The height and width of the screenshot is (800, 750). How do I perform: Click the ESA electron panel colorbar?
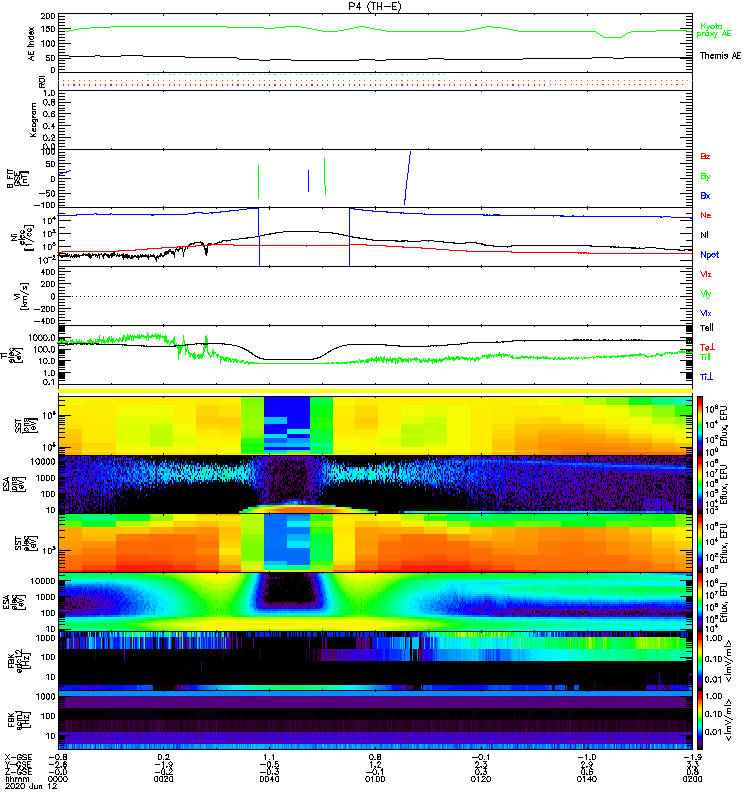tap(700, 602)
